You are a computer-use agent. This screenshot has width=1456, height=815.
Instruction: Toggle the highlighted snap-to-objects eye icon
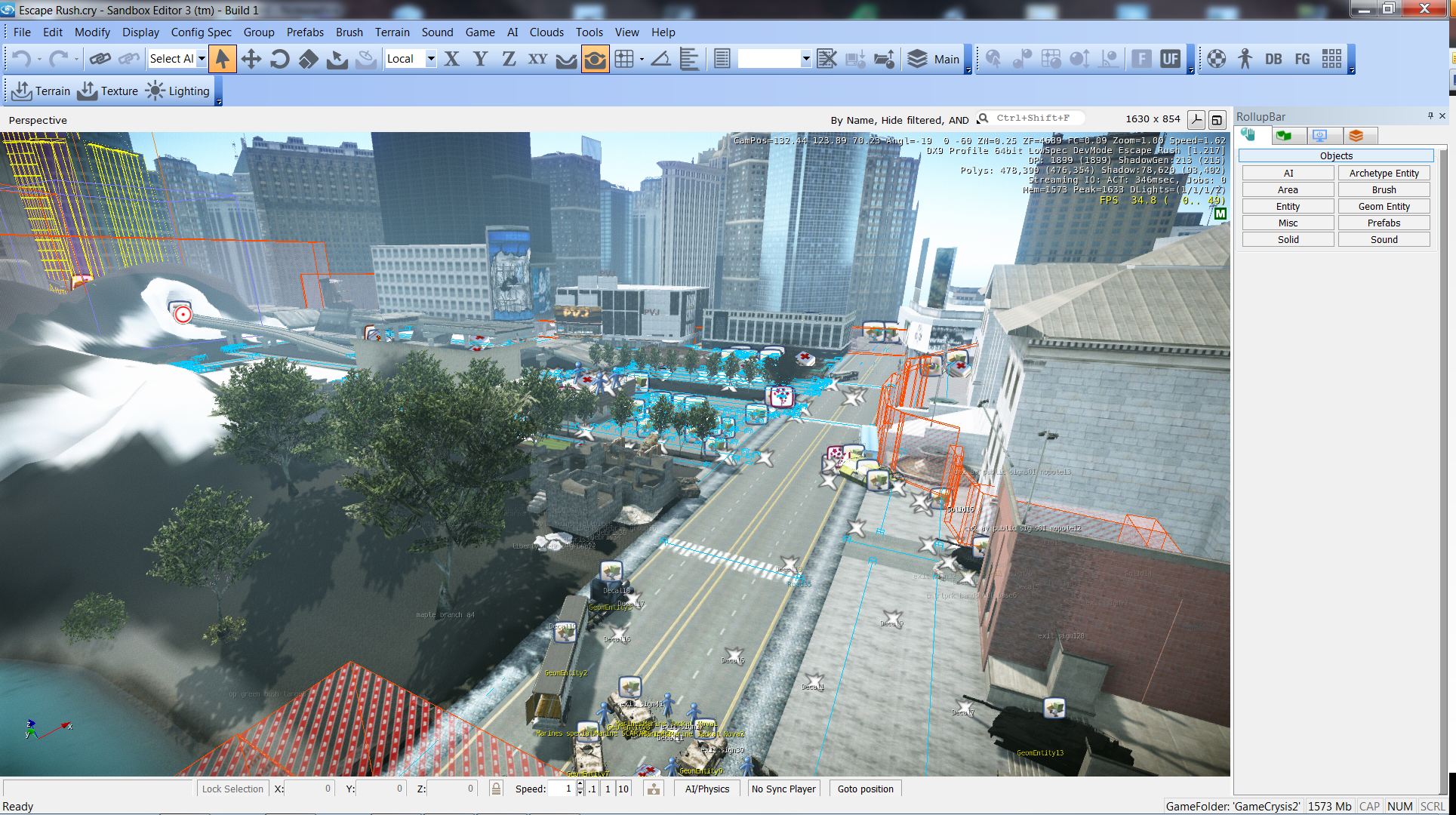(595, 59)
